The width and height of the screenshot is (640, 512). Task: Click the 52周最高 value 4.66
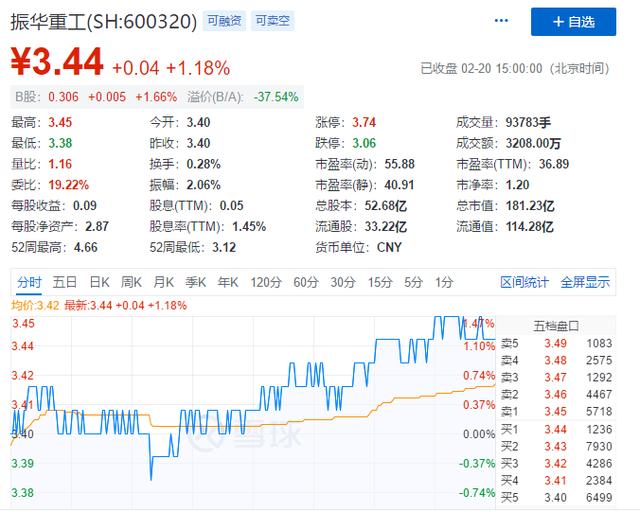[x=86, y=247]
